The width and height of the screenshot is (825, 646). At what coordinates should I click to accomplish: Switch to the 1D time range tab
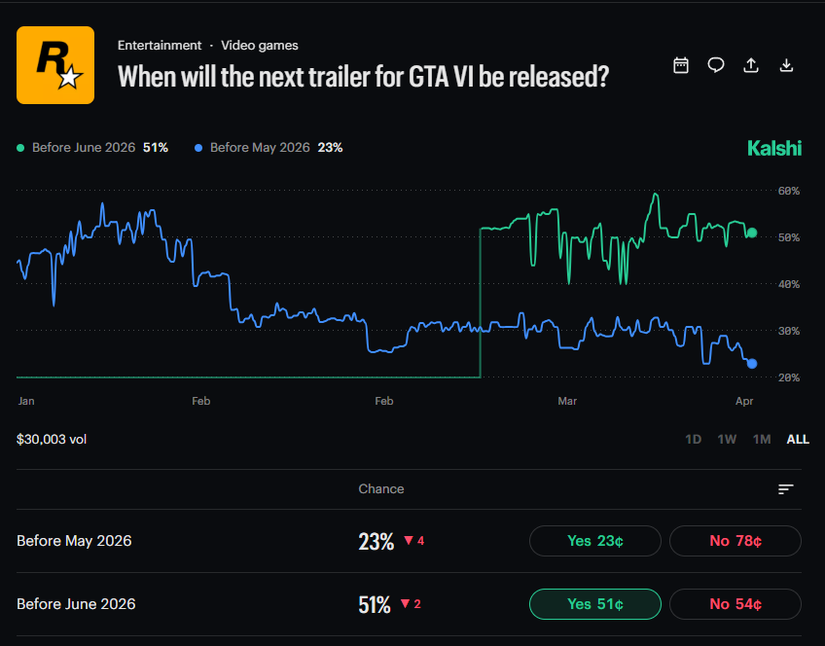click(693, 438)
